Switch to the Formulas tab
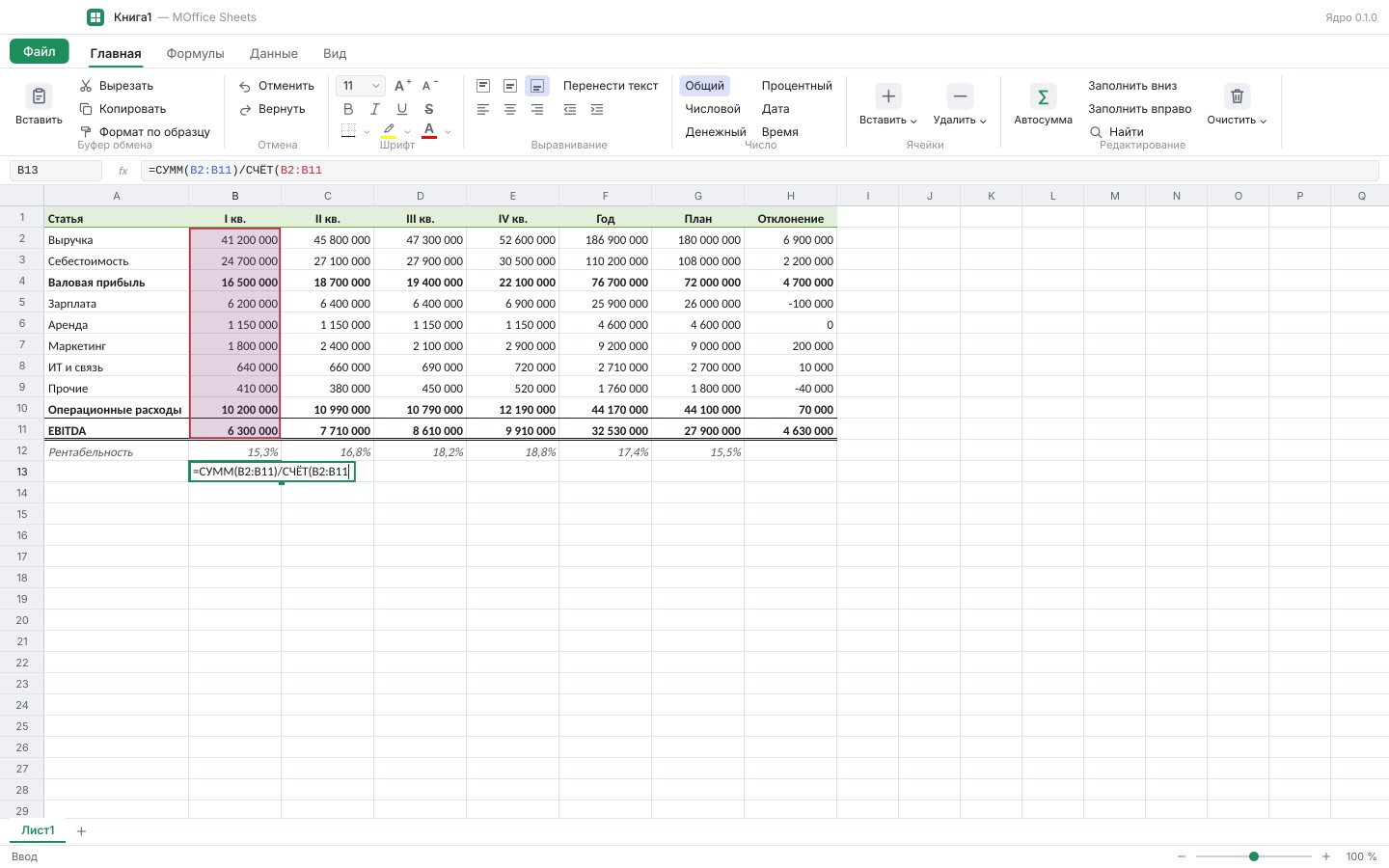This screenshot has width=1389, height=868. pos(195,54)
